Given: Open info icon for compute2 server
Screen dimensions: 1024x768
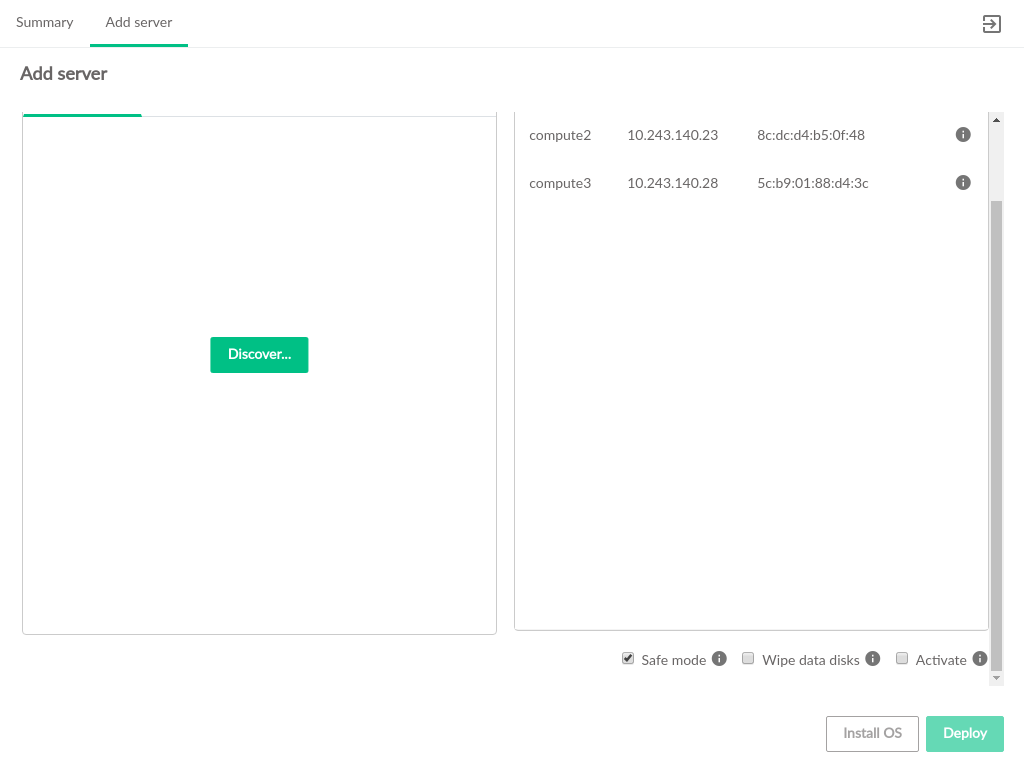Looking at the screenshot, I should (x=963, y=135).
